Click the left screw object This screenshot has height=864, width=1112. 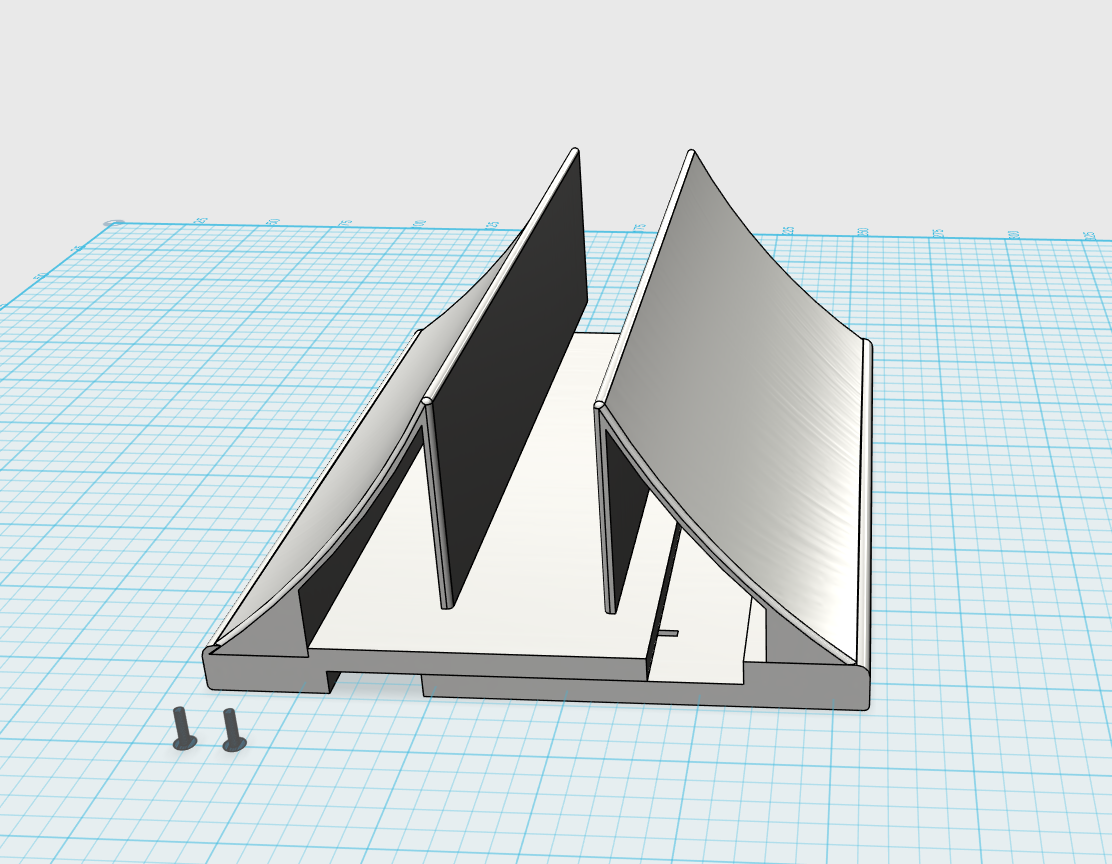click(182, 730)
